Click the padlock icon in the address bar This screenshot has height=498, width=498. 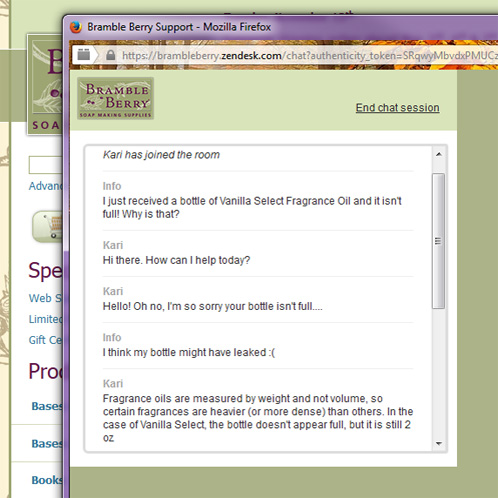pos(110,55)
